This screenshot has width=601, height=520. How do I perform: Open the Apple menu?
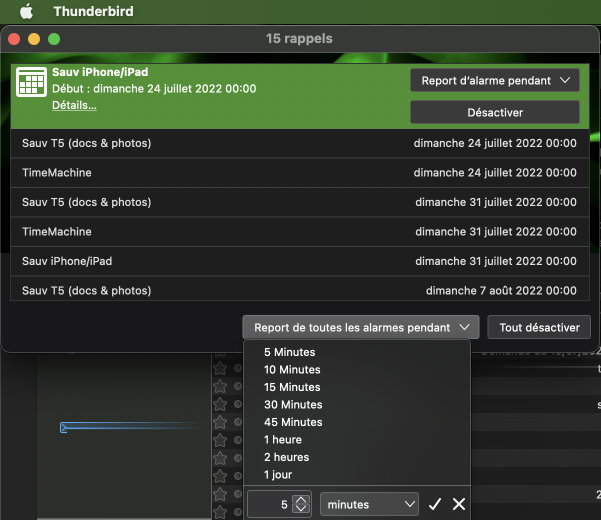[x=27, y=12]
